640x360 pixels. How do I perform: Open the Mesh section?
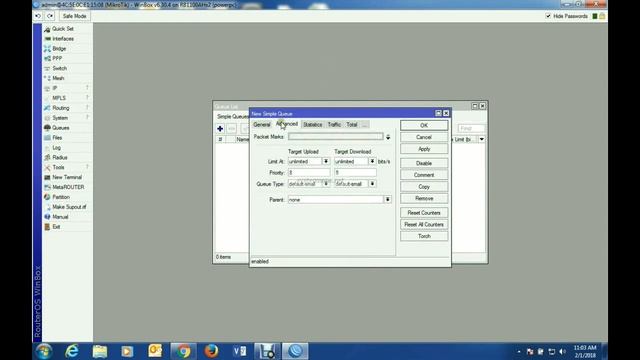58,78
